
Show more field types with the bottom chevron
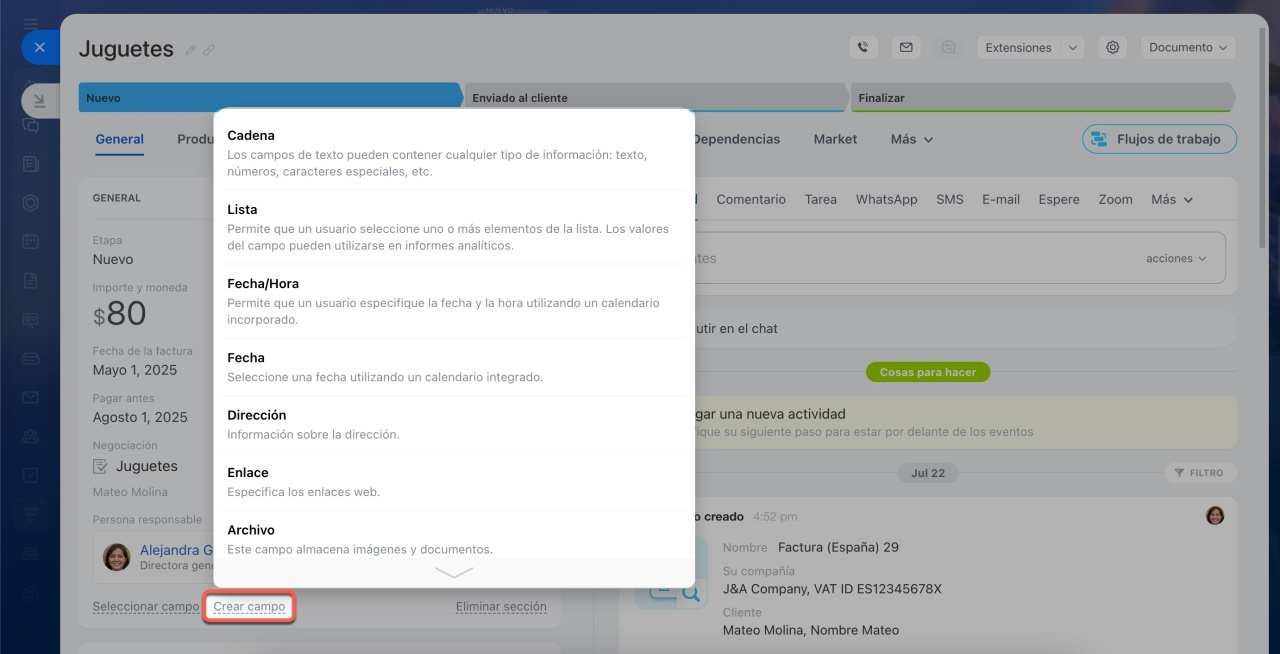[454, 572]
